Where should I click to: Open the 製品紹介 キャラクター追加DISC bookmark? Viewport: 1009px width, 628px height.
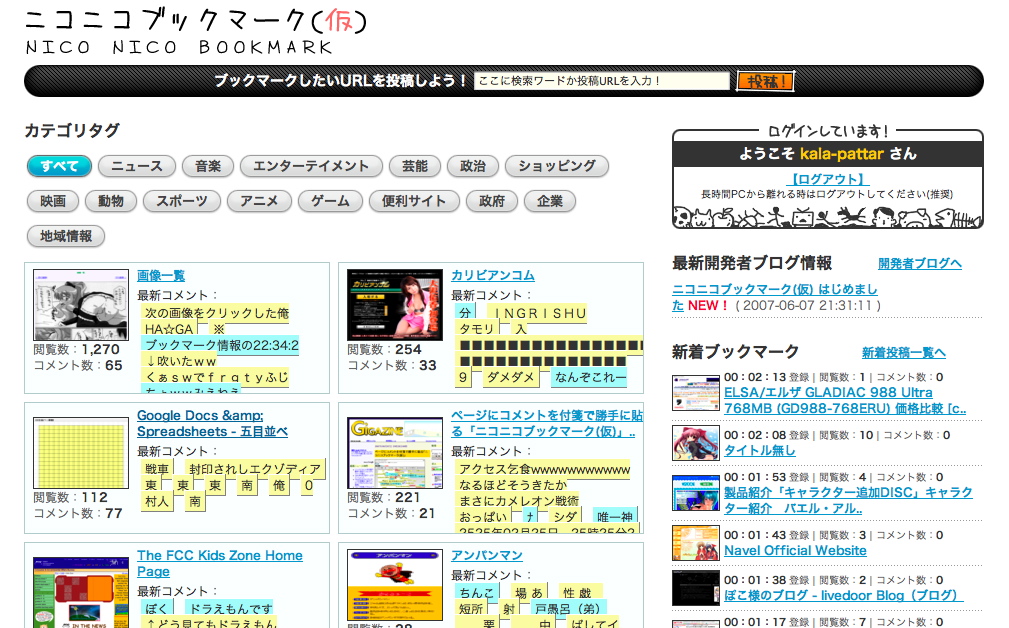click(848, 500)
